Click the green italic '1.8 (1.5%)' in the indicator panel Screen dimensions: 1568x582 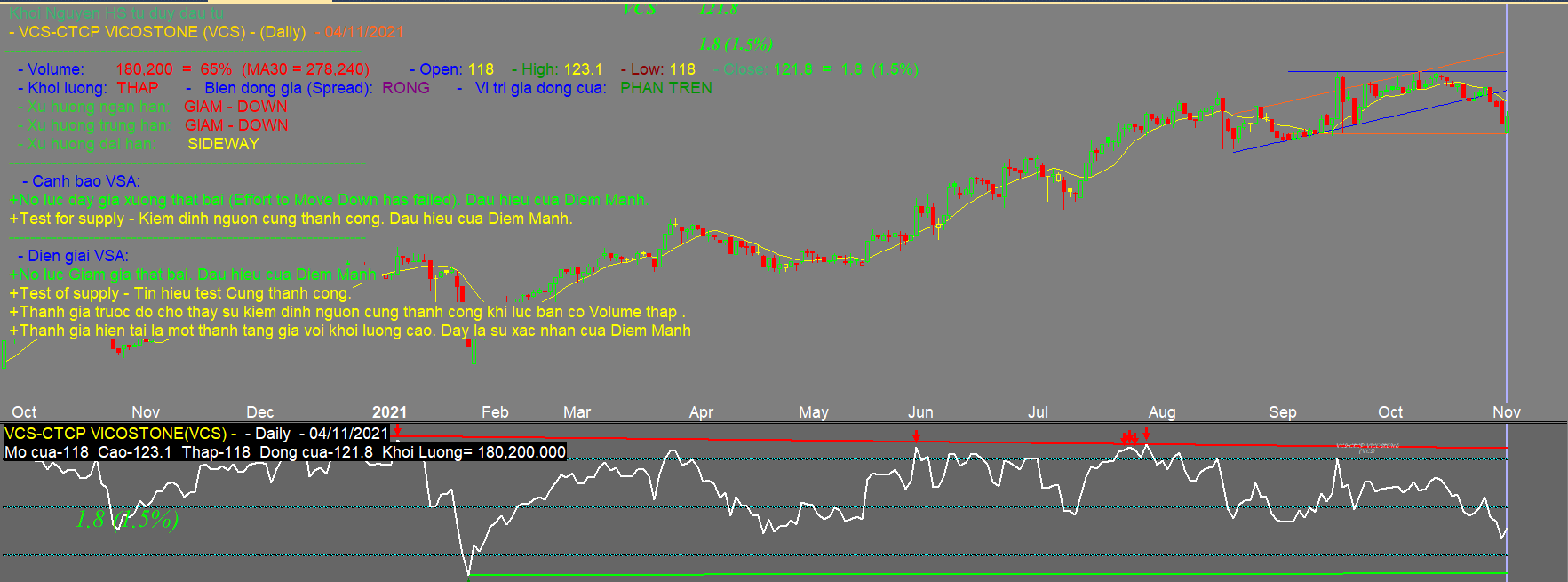[127, 520]
